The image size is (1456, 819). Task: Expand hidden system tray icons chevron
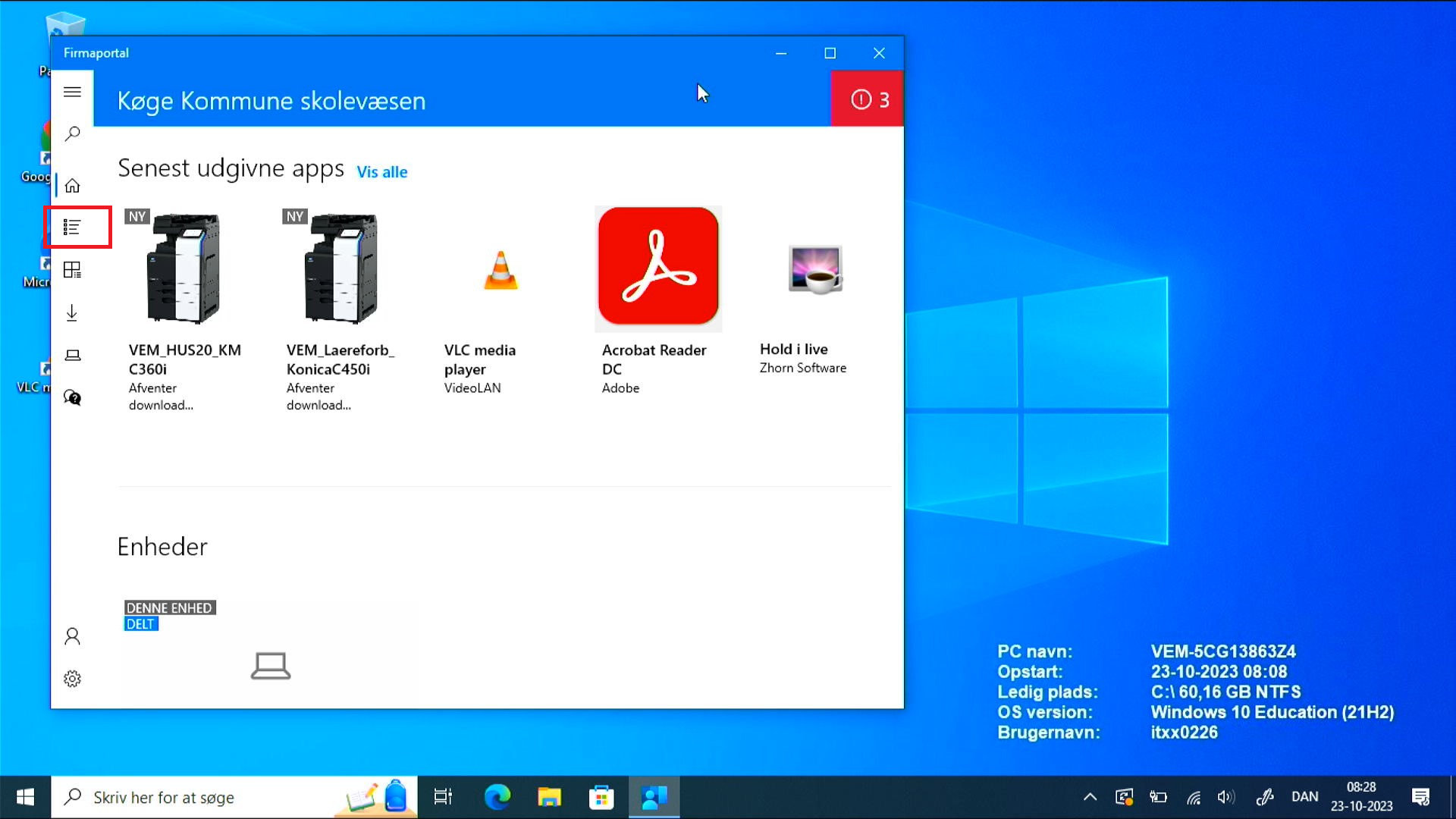(1090, 797)
